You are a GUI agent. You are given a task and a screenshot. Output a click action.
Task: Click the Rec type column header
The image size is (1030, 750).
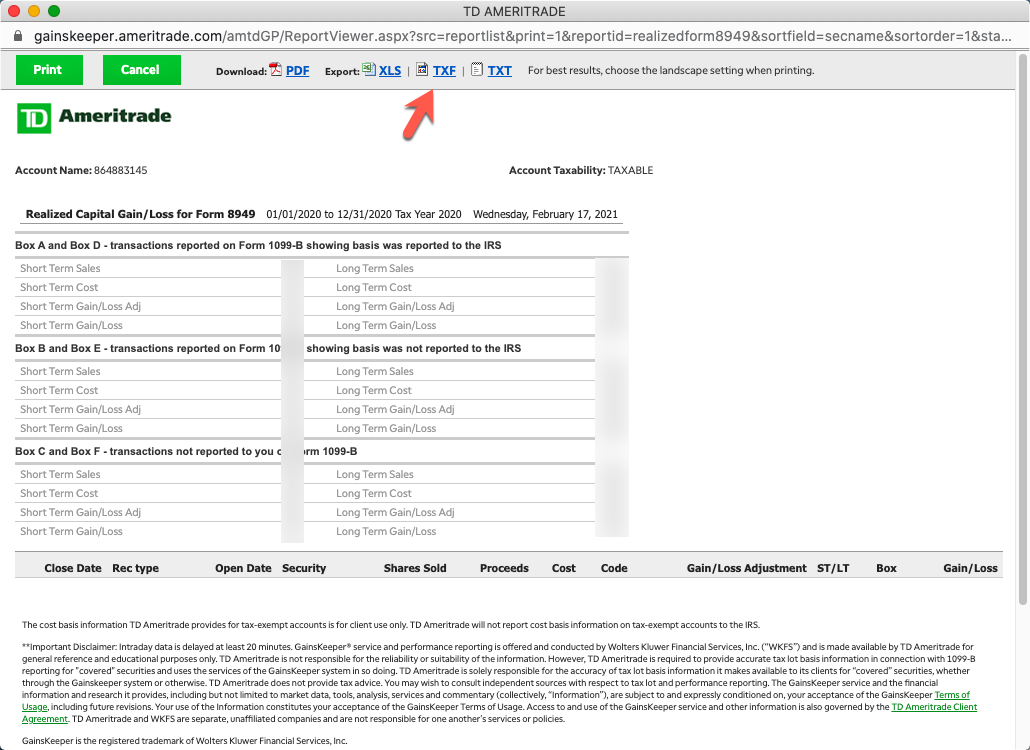tap(135, 568)
